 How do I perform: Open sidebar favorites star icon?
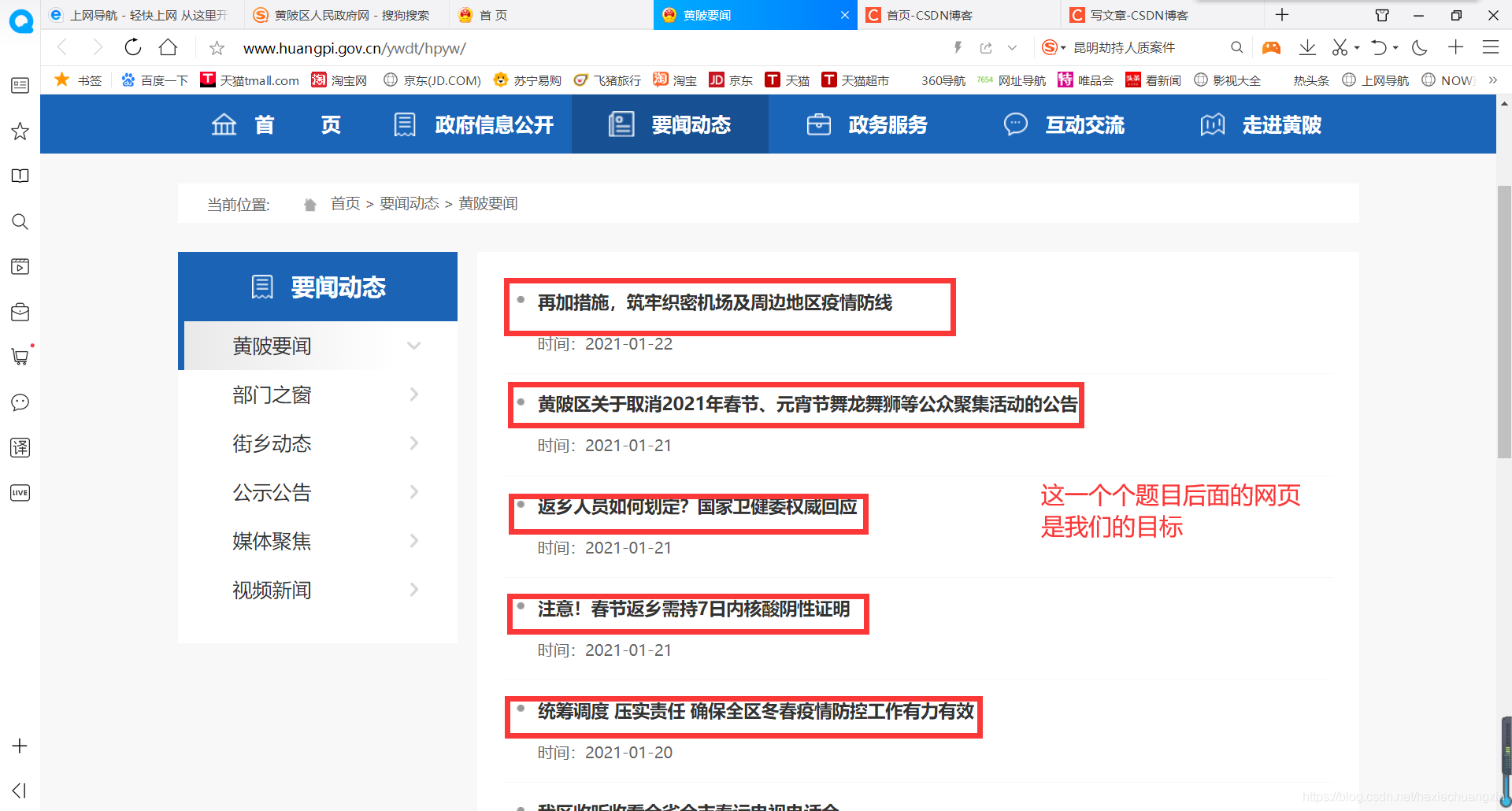tap(20, 131)
